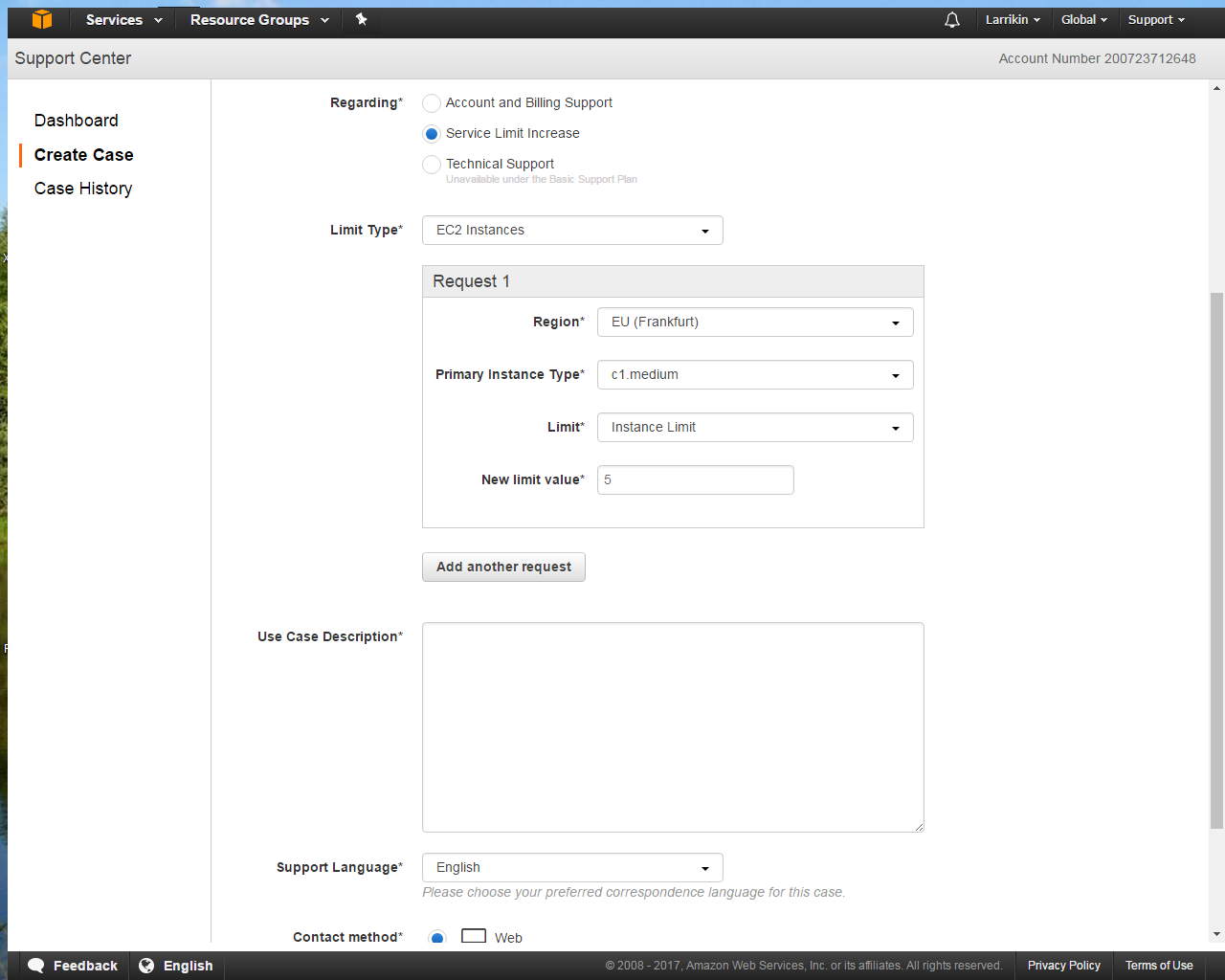1225x980 pixels.
Task: Click the scrollbar up arrow
Action: (1217, 88)
